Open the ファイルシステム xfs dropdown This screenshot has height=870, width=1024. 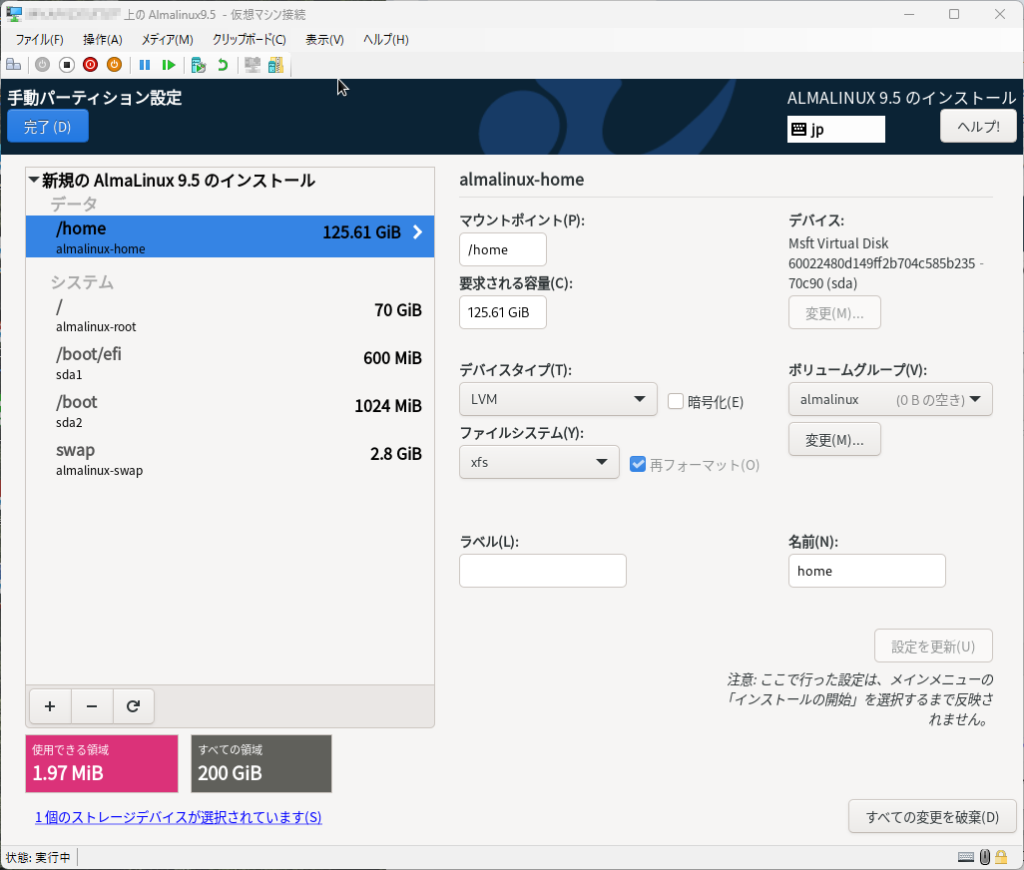539,462
